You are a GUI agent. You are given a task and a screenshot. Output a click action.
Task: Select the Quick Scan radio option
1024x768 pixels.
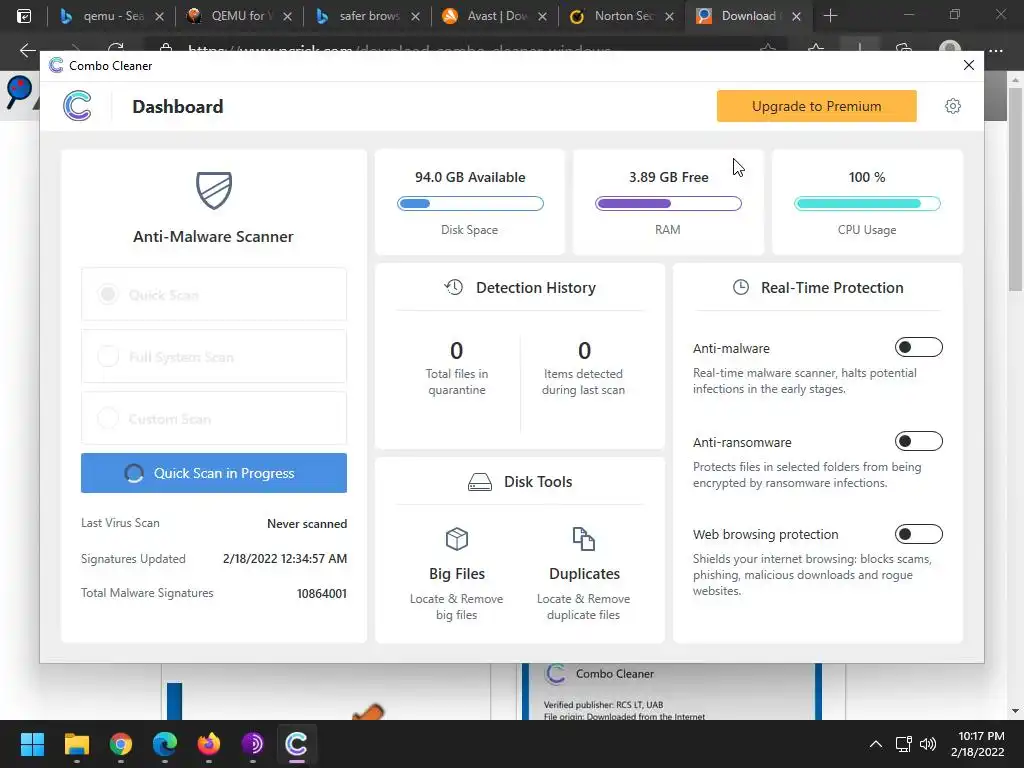[x=214, y=295]
